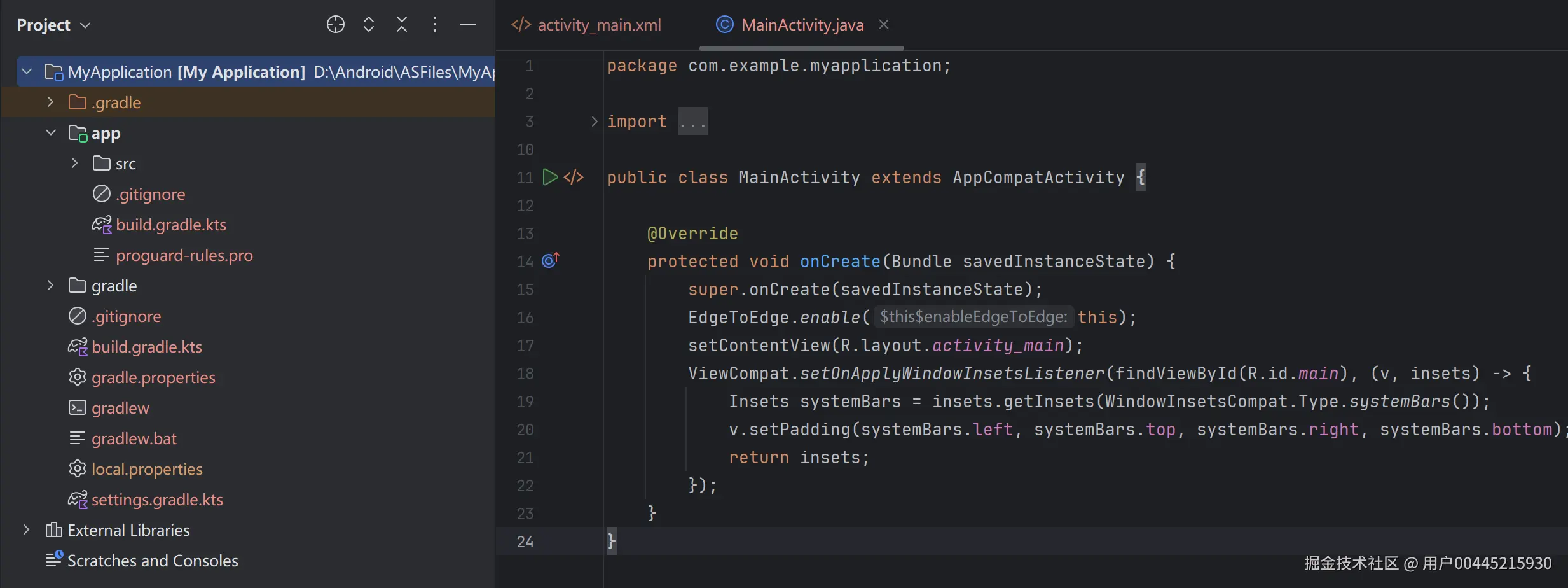Open settings.gradle.kts file
This screenshot has width=1568, height=588.
(x=157, y=500)
